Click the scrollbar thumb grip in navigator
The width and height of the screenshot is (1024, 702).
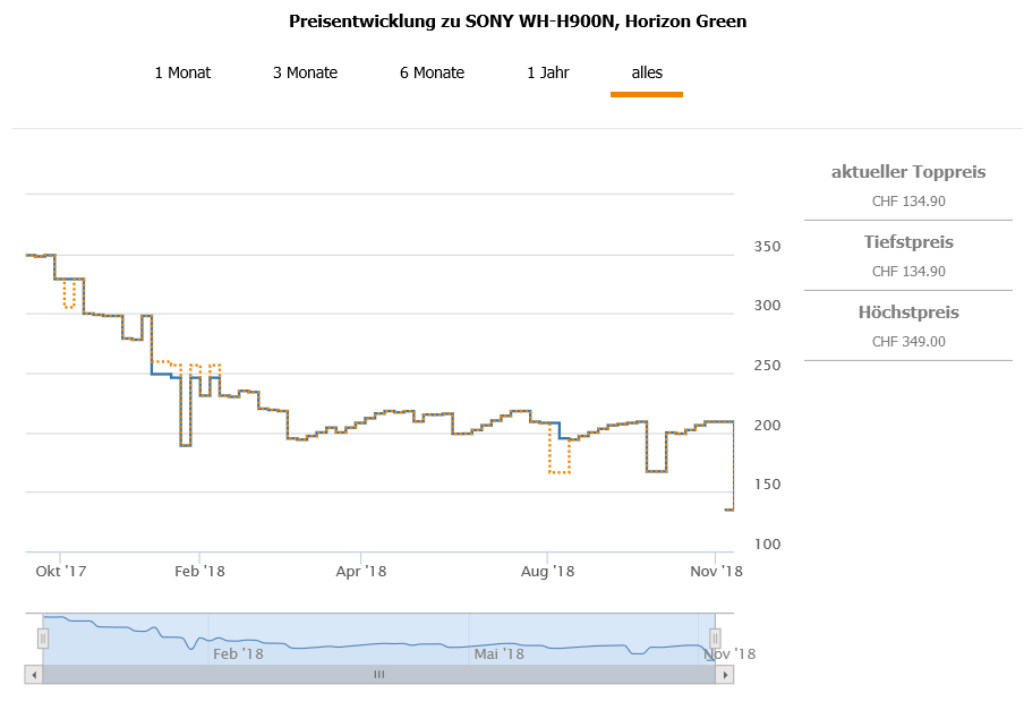(x=379, y=675)
